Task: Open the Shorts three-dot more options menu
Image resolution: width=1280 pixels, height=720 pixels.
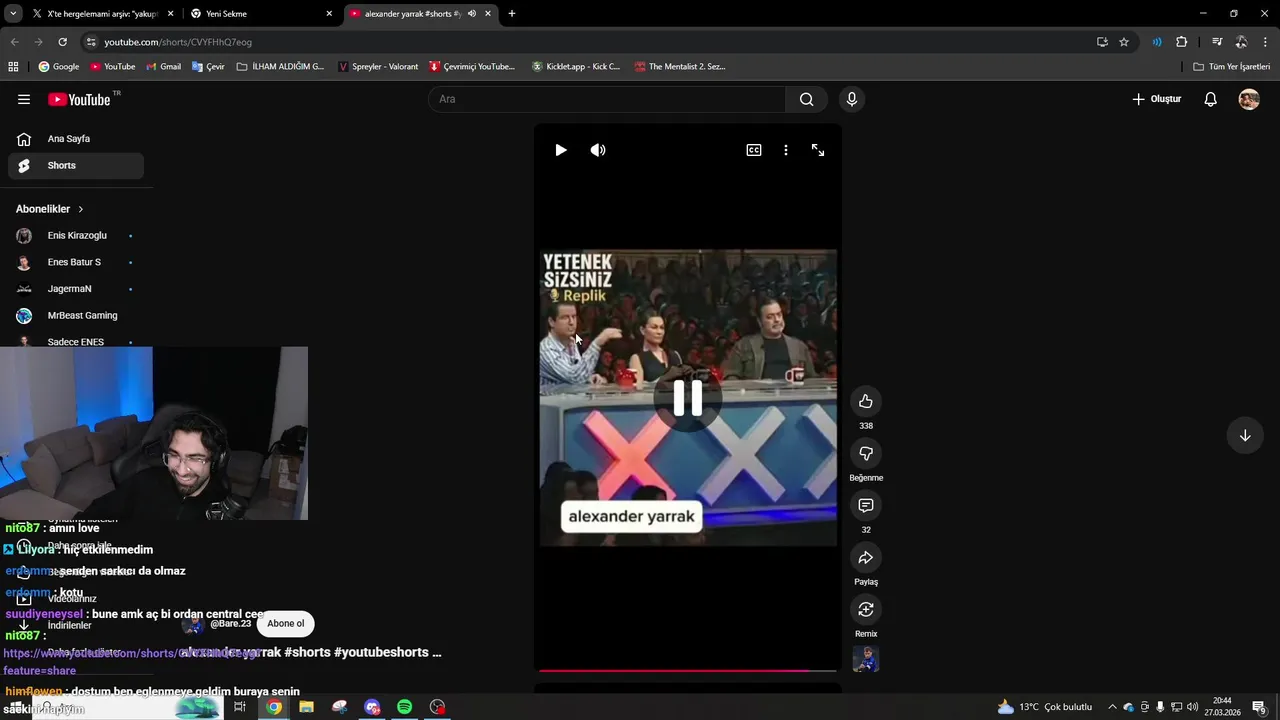Action: [x=786, y=150]
